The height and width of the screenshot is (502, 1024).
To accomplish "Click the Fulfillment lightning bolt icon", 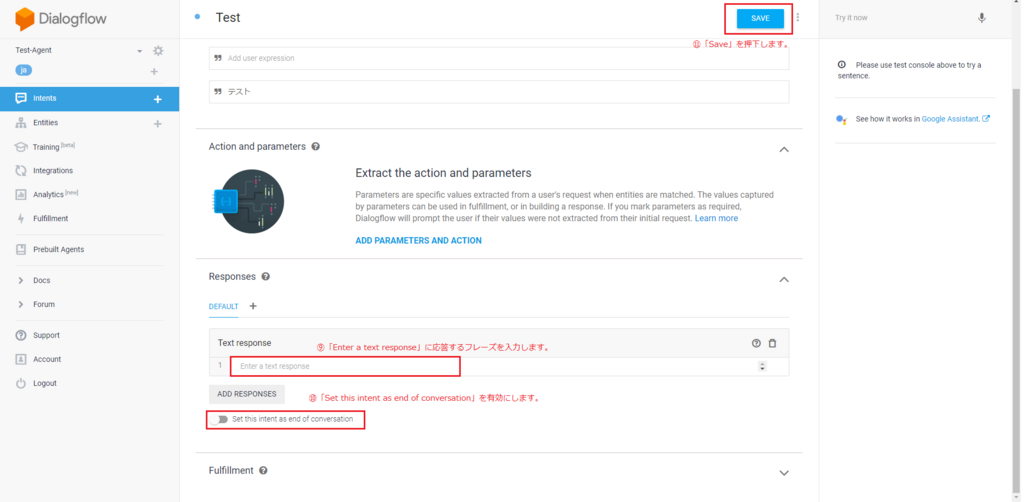I will click(x=21, y=219).
